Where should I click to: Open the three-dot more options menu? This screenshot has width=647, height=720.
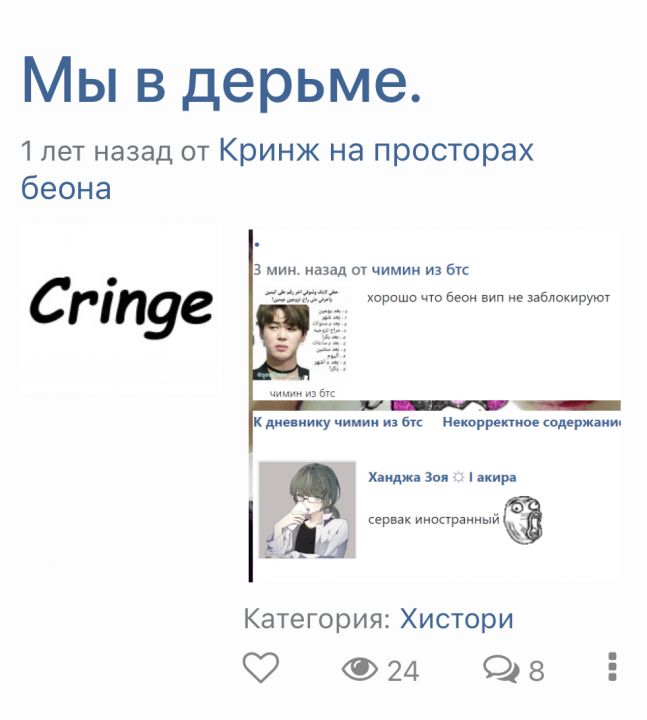pyautogui.click(x=612, y=666)
